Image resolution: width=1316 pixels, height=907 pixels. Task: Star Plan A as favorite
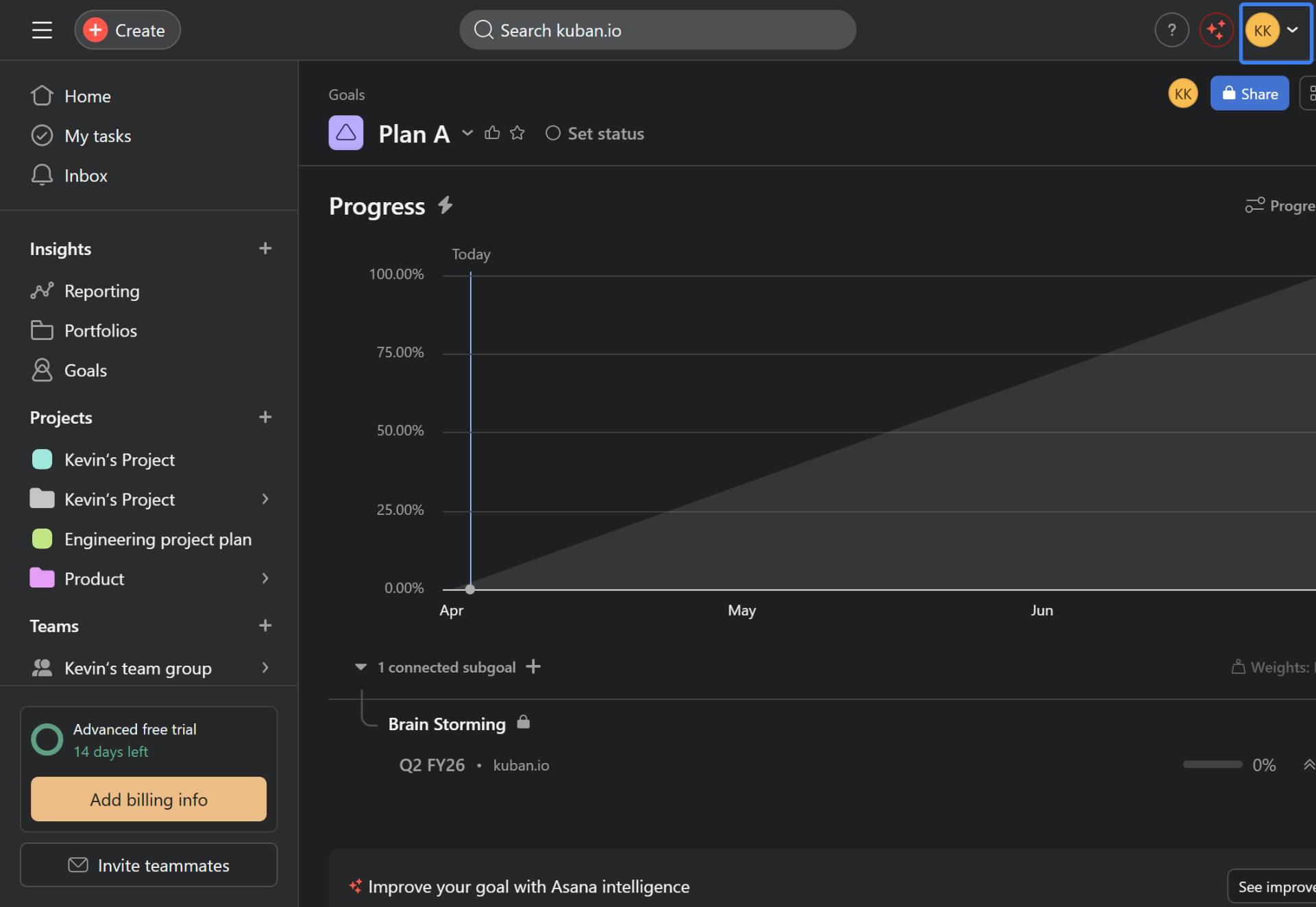coord(517,133)
